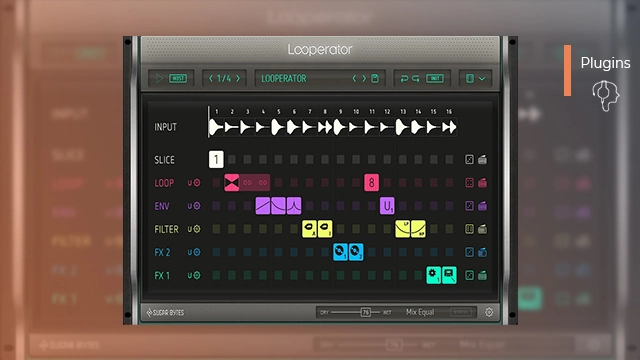The image size is (640, 360).
Task: Select the blue vinyl step numbered 2
Action: (356, 252)
